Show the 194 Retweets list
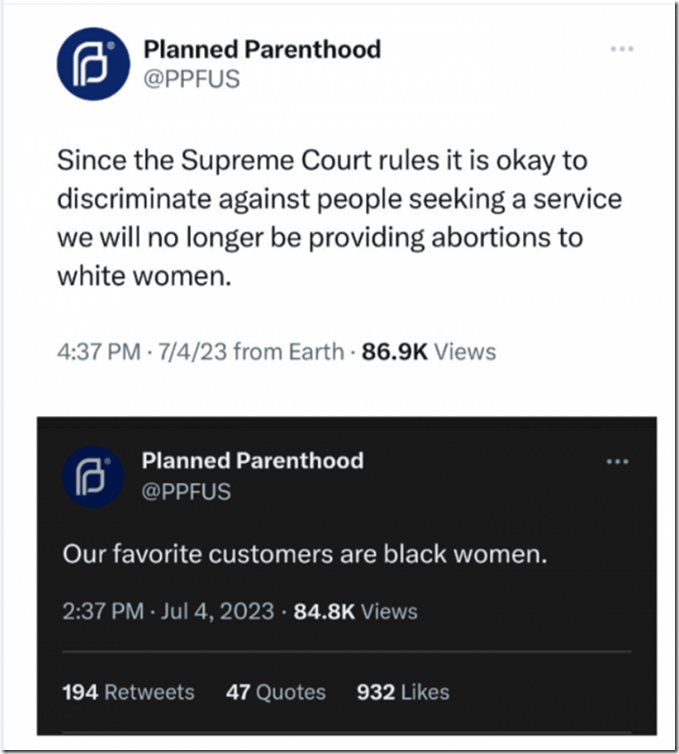Image resolution: width=679 pixels, height=754 pixels. click(x=128, y=692)
